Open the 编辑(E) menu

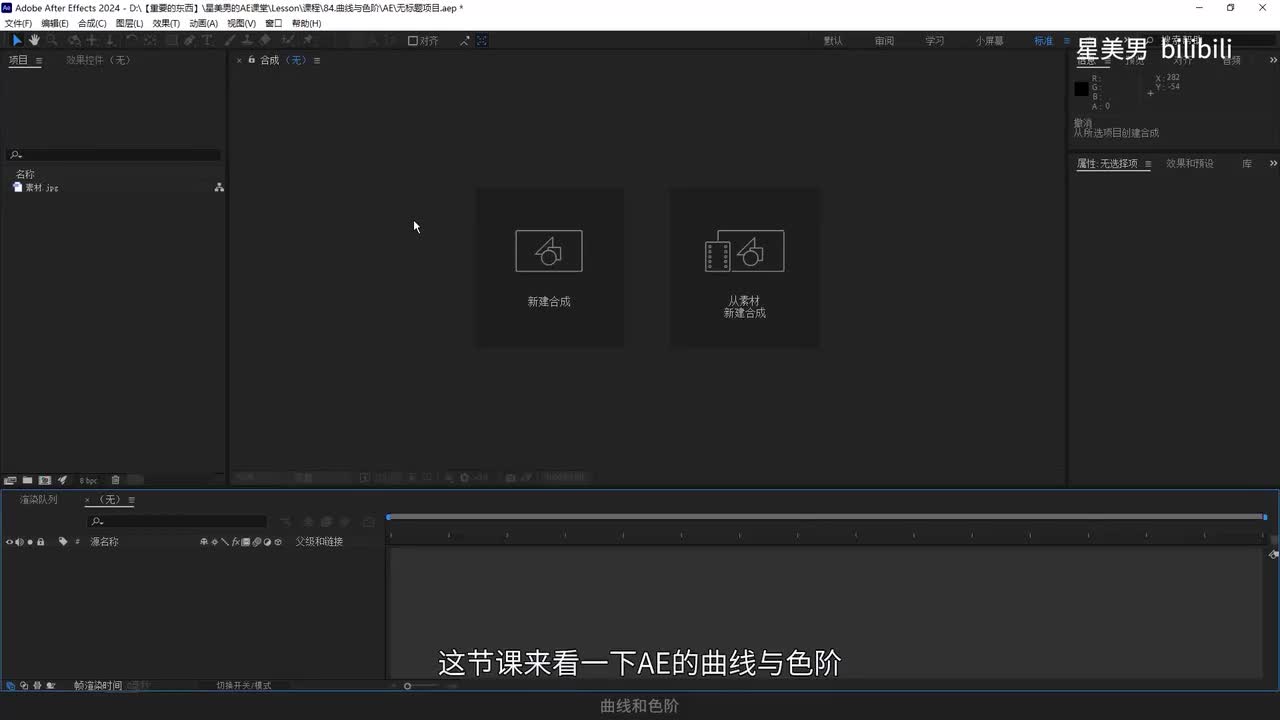click(x=55, y=23)
